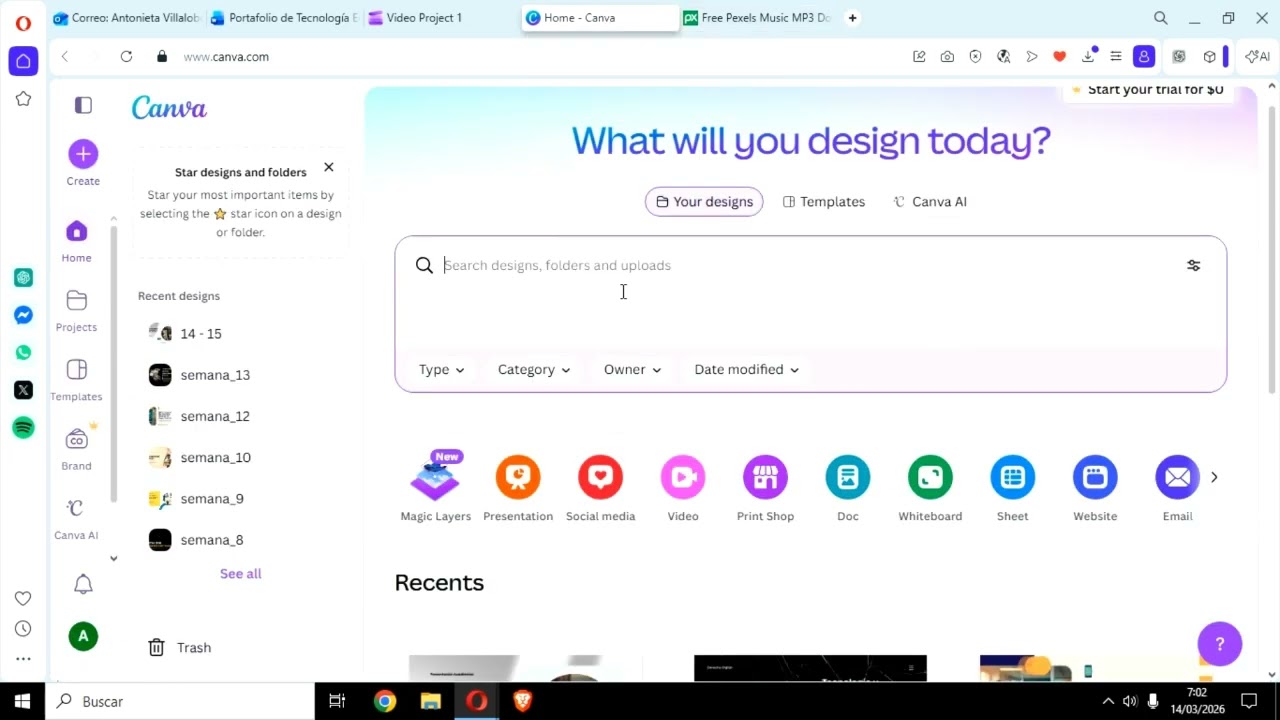Create a new Sheet
This screenshot has width=1280, height=720.
pos(1012,477)
